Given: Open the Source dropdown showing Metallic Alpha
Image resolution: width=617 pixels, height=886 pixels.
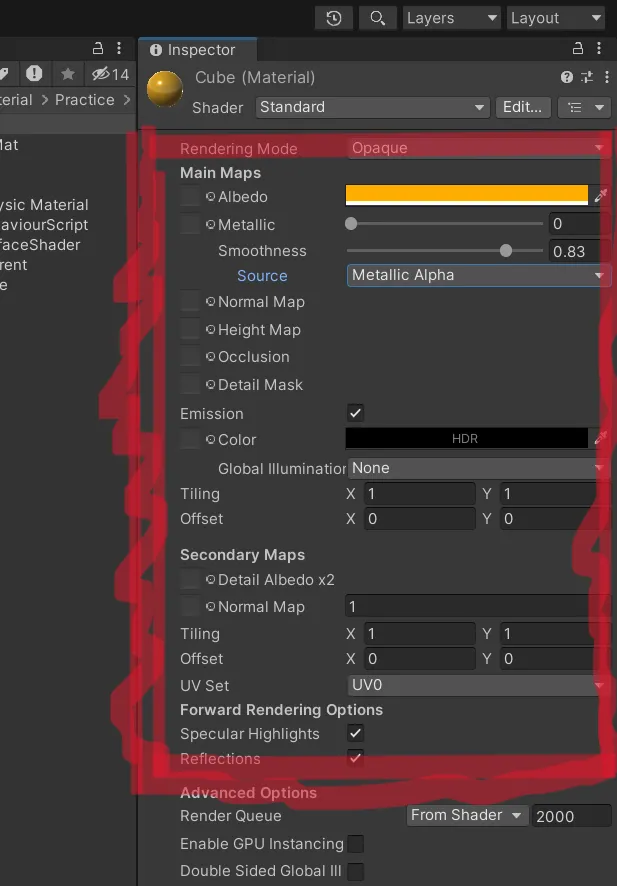Looking at the screenshot, I should point(478,275).
